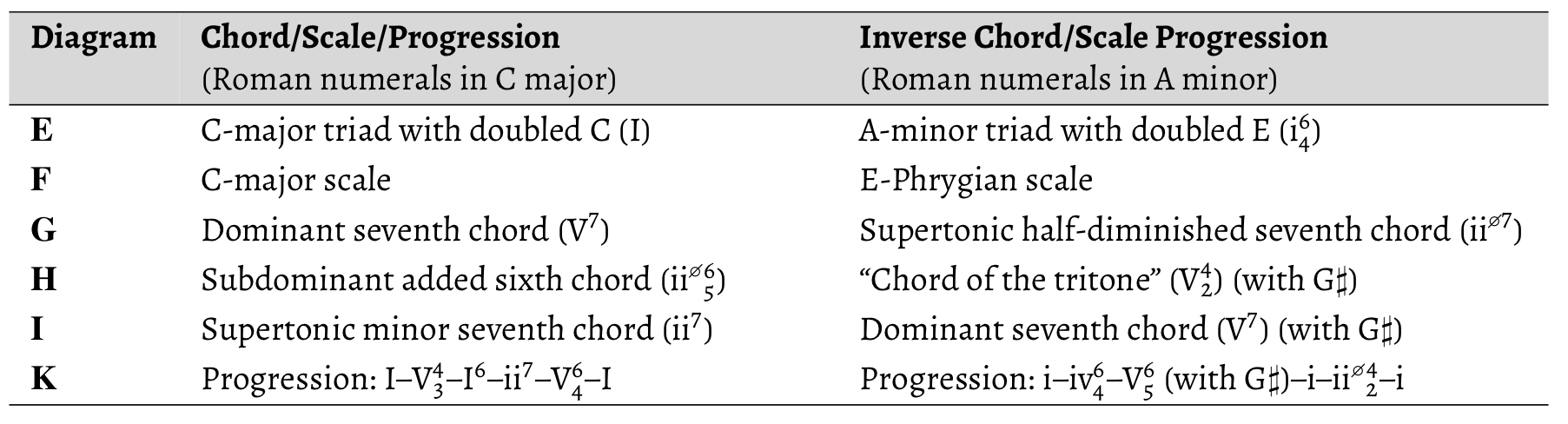The height and width of the screenshot is (424, 1568).
Task: Click the C-major scale cell
Action: pyautogui.click(x=296, y=181)
